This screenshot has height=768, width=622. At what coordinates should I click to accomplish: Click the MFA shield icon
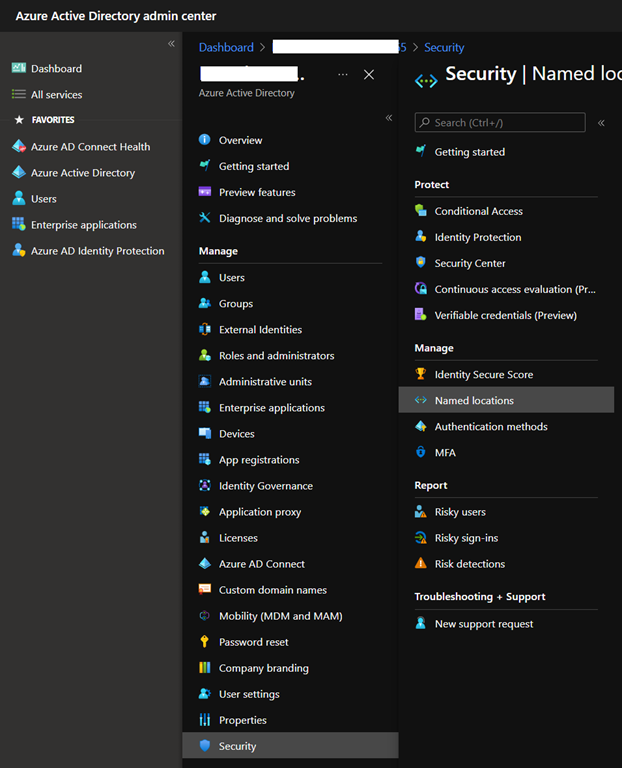click(421, 453)
